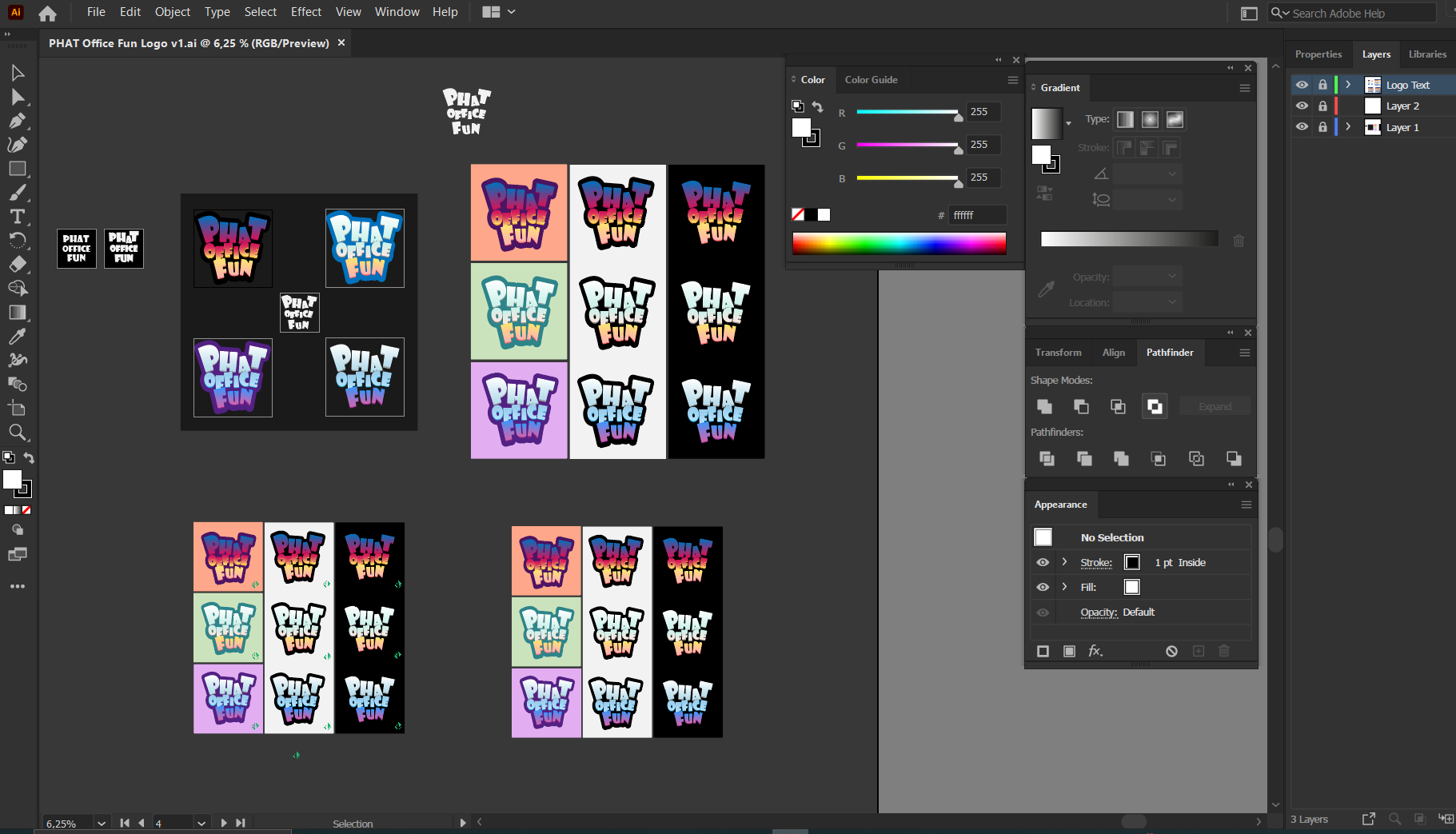Switch to the Libraries tab
Viewport: 1456px width, 834px height.
pos(1427,54)
